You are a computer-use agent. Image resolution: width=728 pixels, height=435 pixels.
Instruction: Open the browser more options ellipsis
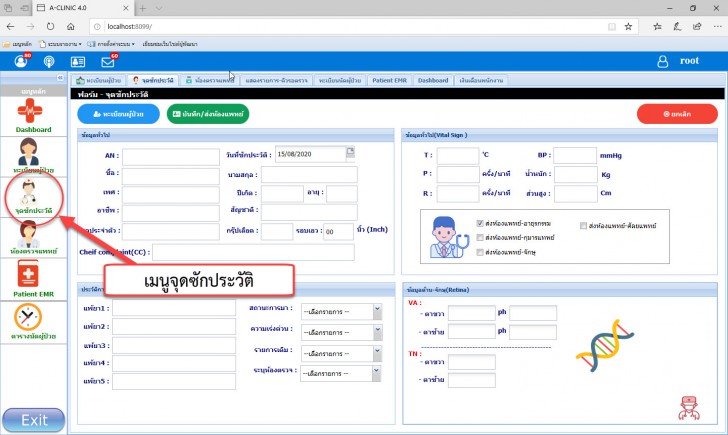click(x=717, y=26)
